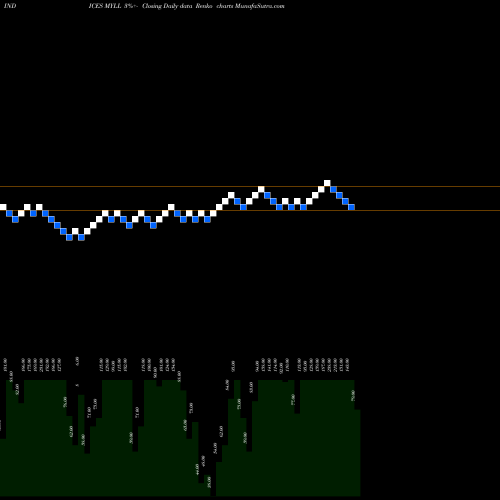Click the 44.00 volume label
This screenshot has width=500, height=500.
(x=197, y=469)
